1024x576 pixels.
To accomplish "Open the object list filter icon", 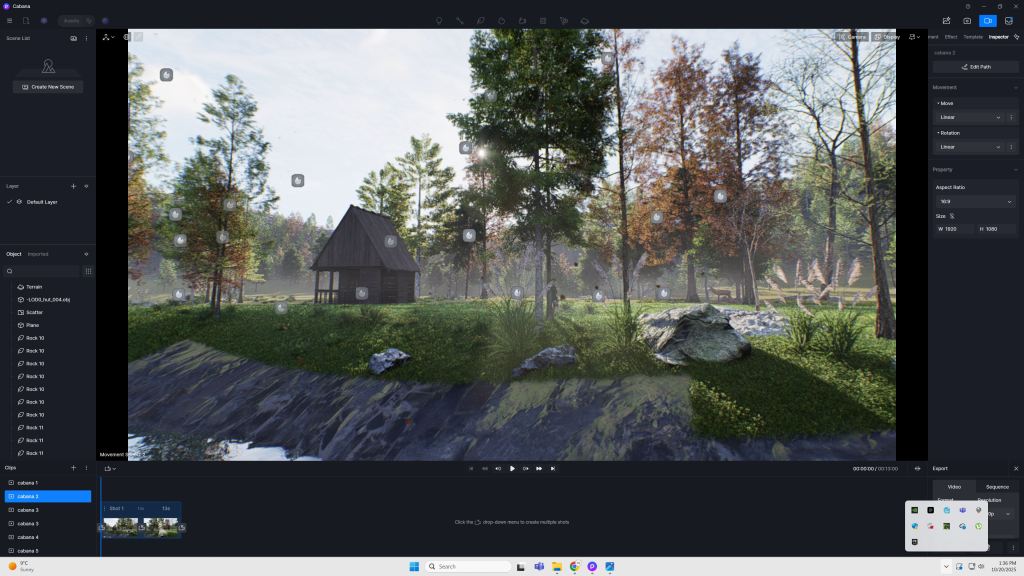I will tap(88, 271).
